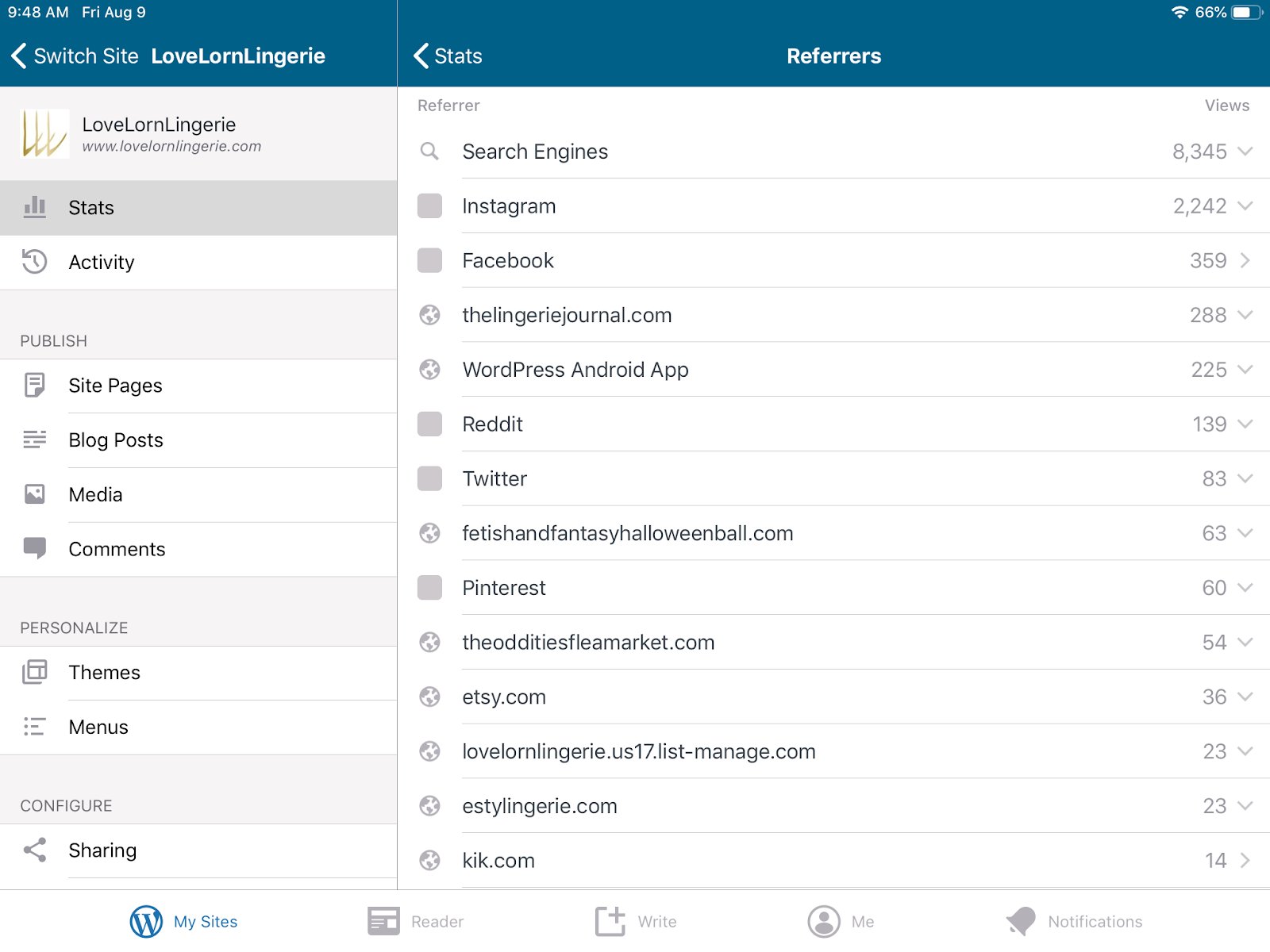Click the thelingeriejournal.com globe icon
Image resolution: width=1270 pixels, height=952 pixels.
point(429,315)
